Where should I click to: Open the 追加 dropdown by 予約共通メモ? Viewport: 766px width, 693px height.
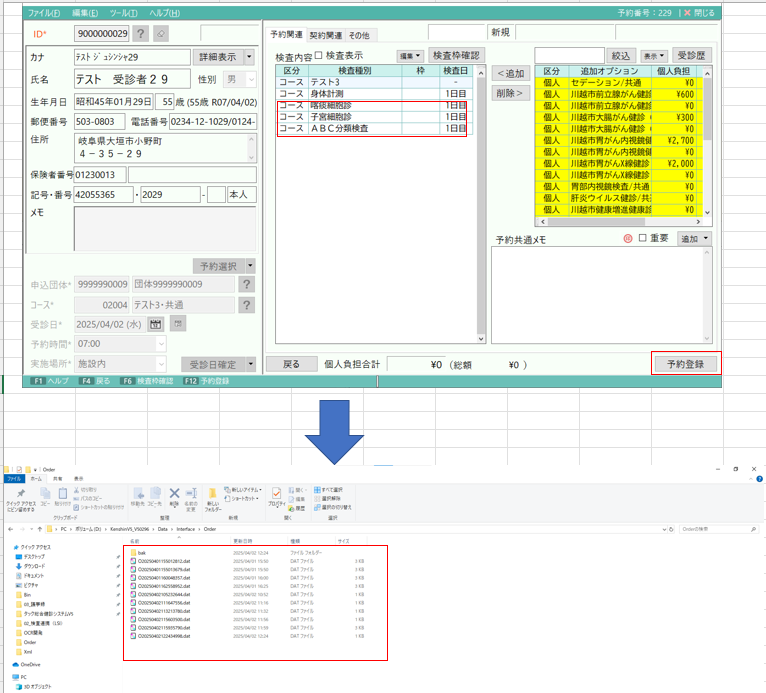click(694, 239)
